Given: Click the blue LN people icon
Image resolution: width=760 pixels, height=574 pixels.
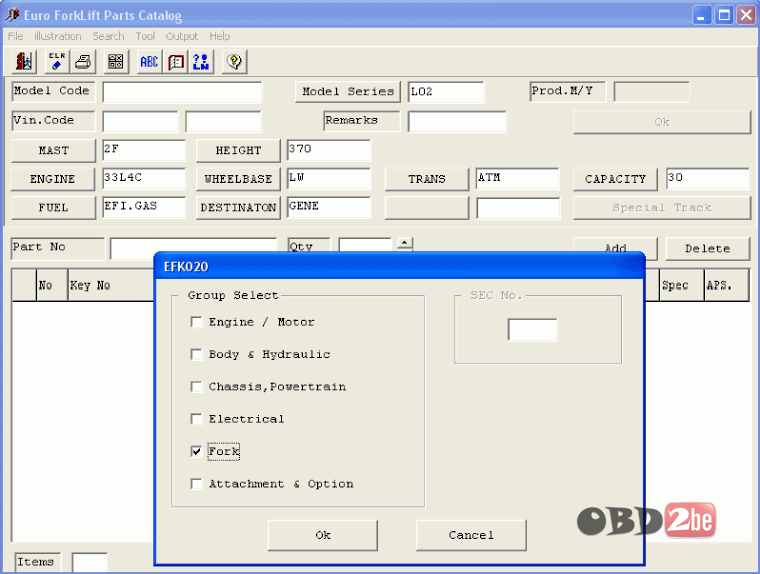Looking at the screenshot, I should coord(201,62).
